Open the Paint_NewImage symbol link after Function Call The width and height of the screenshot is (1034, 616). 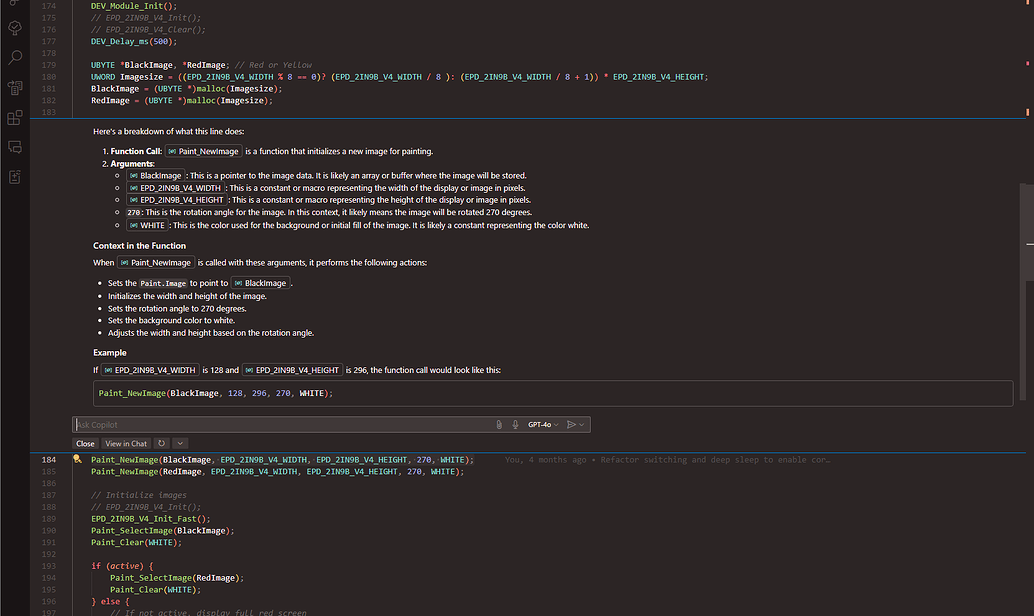(x=203, y=151)
